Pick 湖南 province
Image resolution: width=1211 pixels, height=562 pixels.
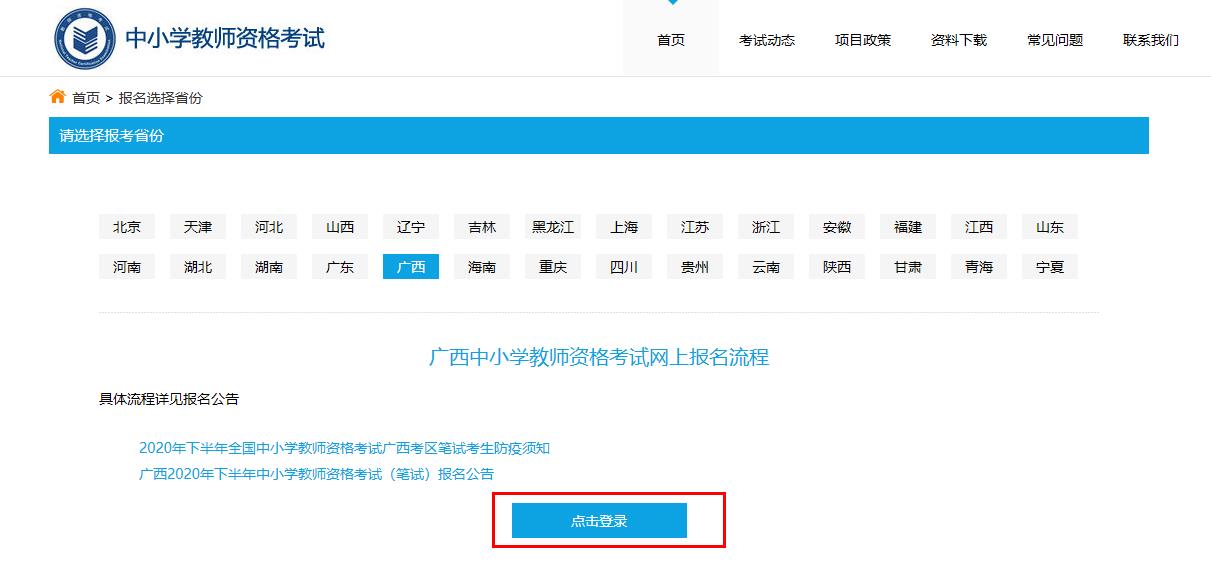(269, 267)
